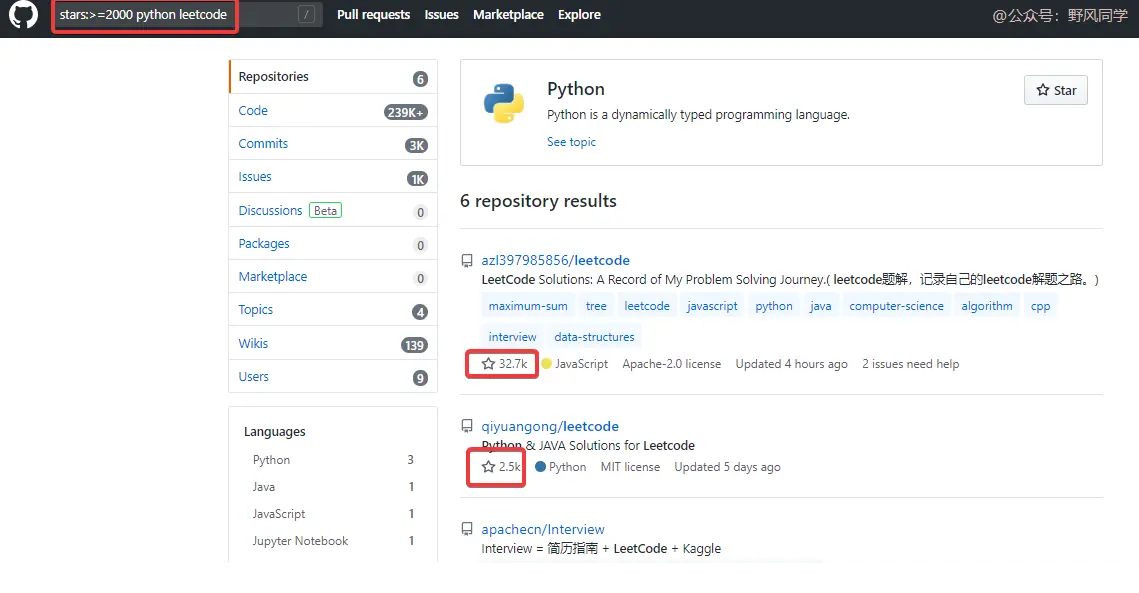The image size is (1139, 593).
Task: Click the repo icon beside qiyuangong/leetcode
Action: [467, 427]
